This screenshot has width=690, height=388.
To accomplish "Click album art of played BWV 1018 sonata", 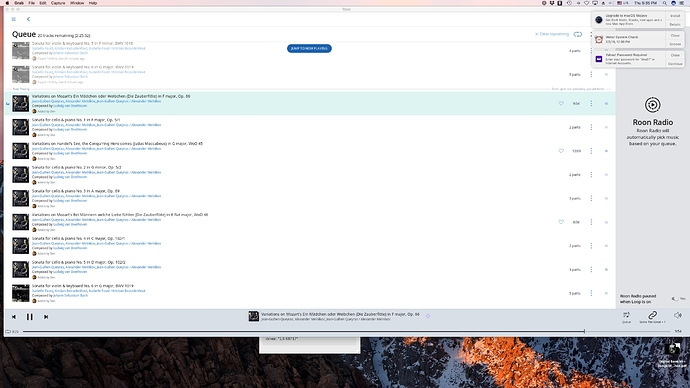I will pos(21,51).
